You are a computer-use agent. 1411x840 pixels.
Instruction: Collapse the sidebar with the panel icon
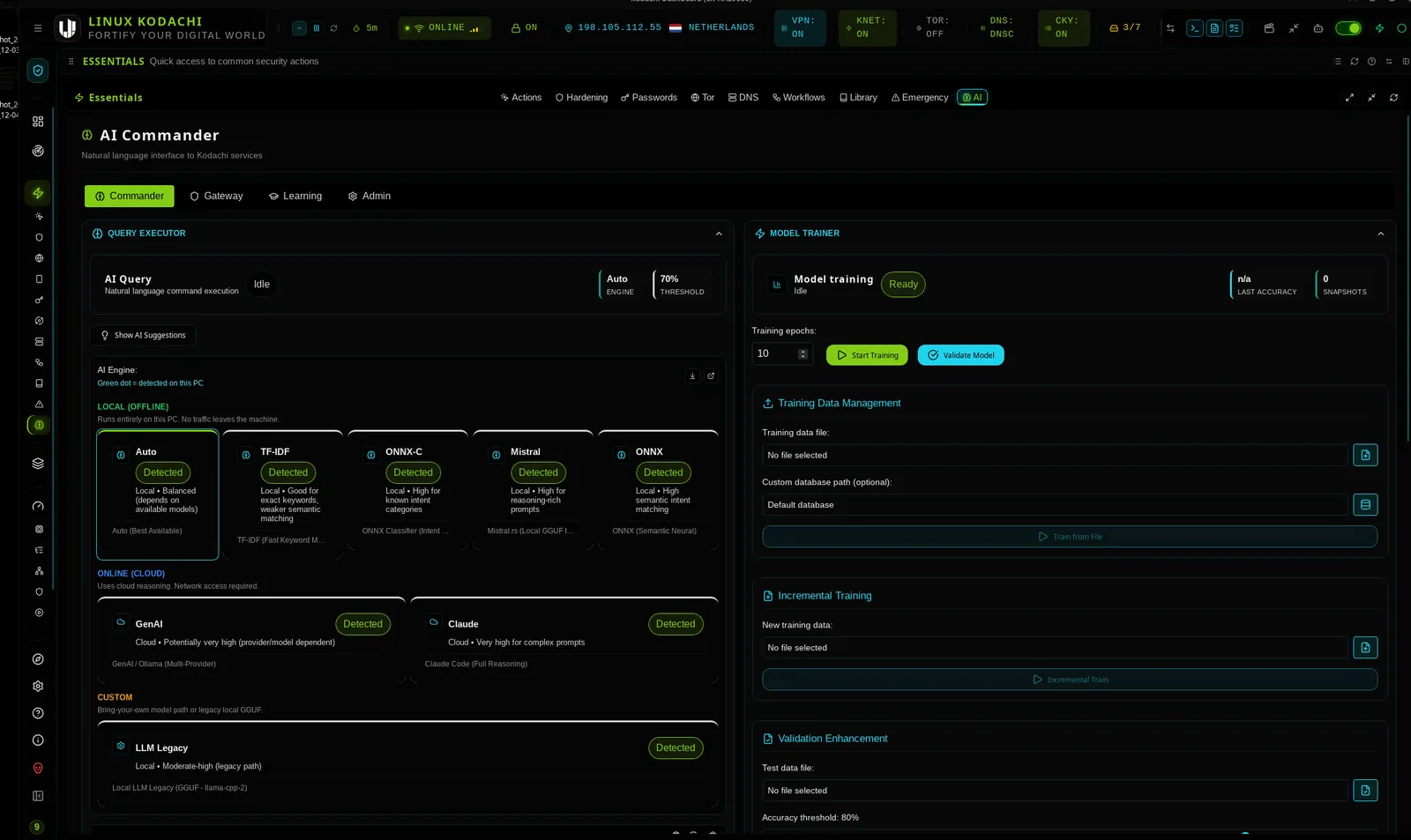coord(38,797)
